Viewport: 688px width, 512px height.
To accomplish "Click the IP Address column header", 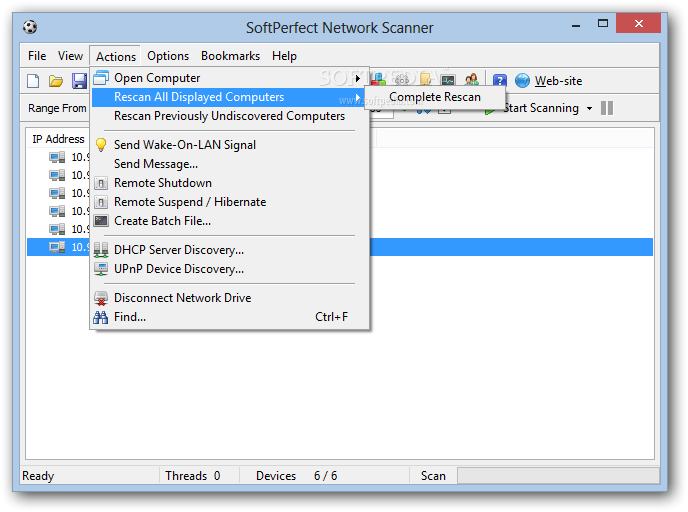I will click(58, 139).
